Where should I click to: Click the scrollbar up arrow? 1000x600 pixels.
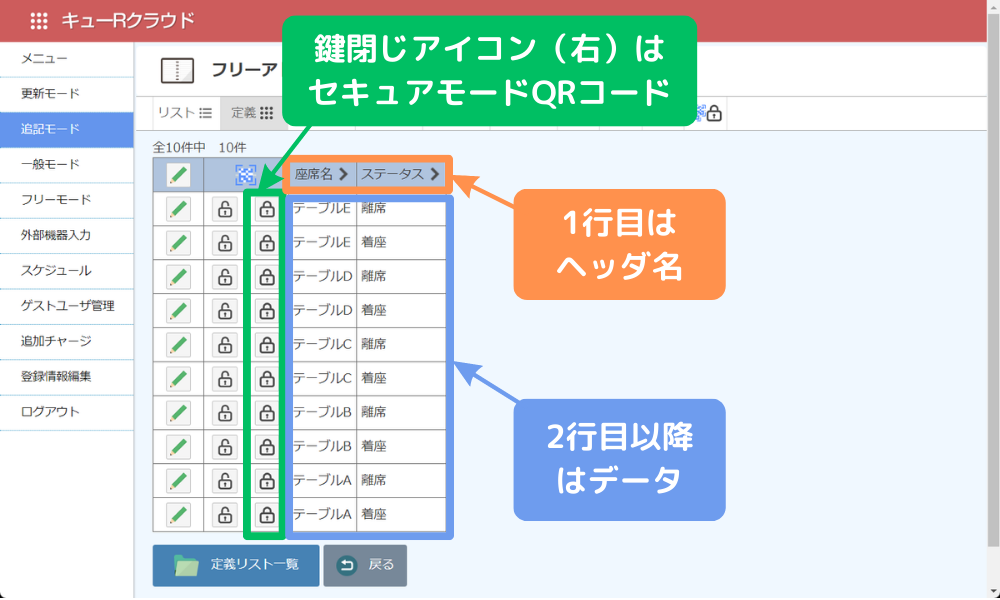993,6
